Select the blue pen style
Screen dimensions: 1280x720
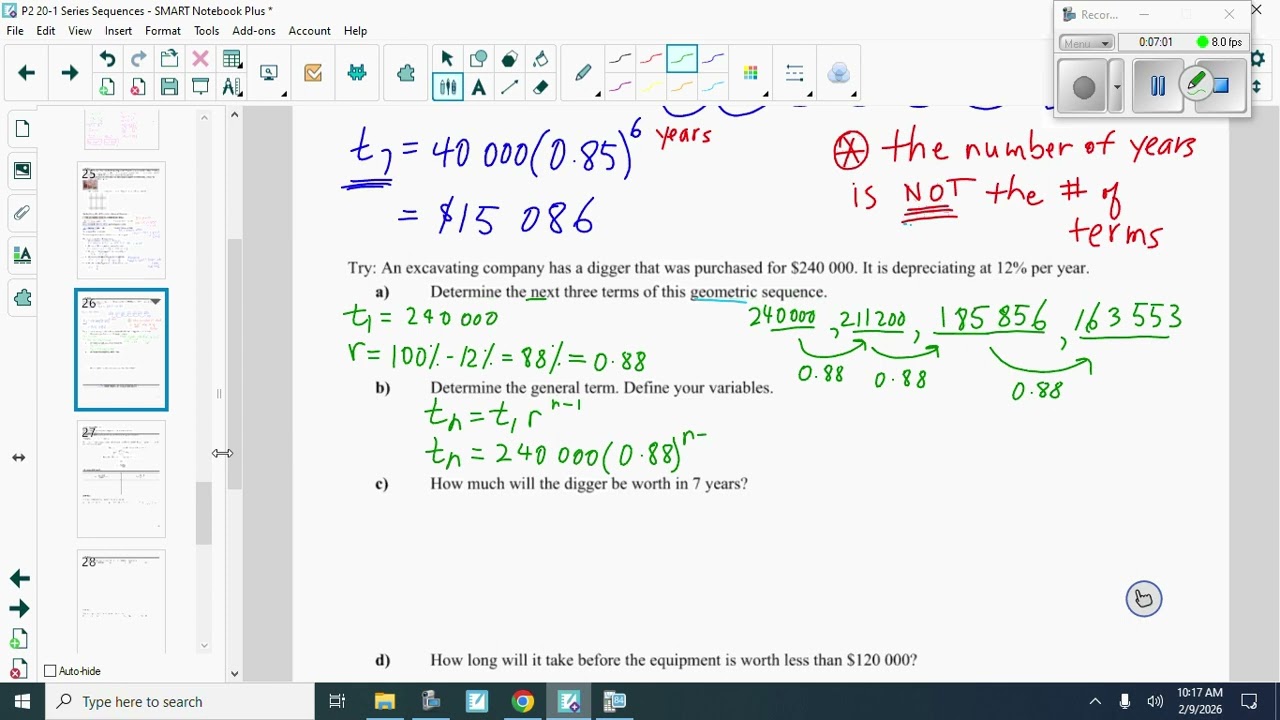[713, 59]
